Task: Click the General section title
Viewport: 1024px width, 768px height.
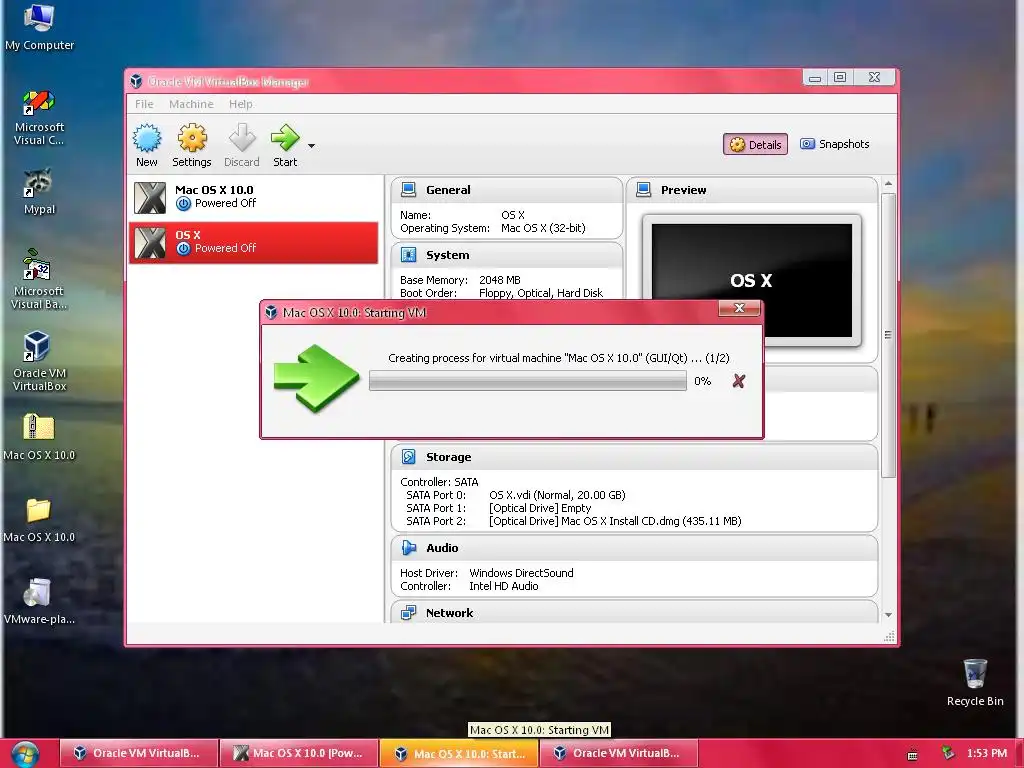Action: click(x=448, y=190)
